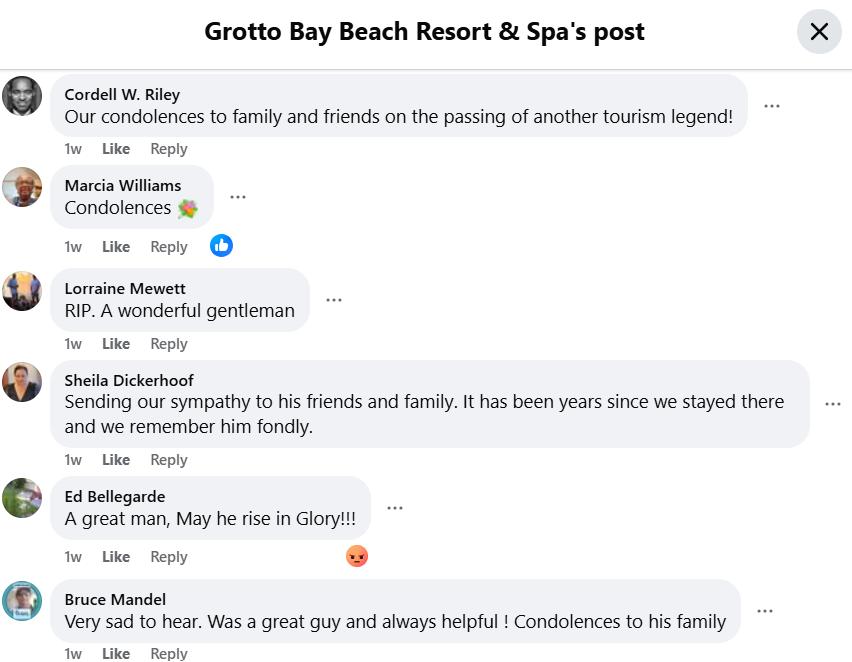Viewport: 852px width, 662px height.
Task: View the like reaction on Marcia Williams' comment
Action: (x=222, y=246)
